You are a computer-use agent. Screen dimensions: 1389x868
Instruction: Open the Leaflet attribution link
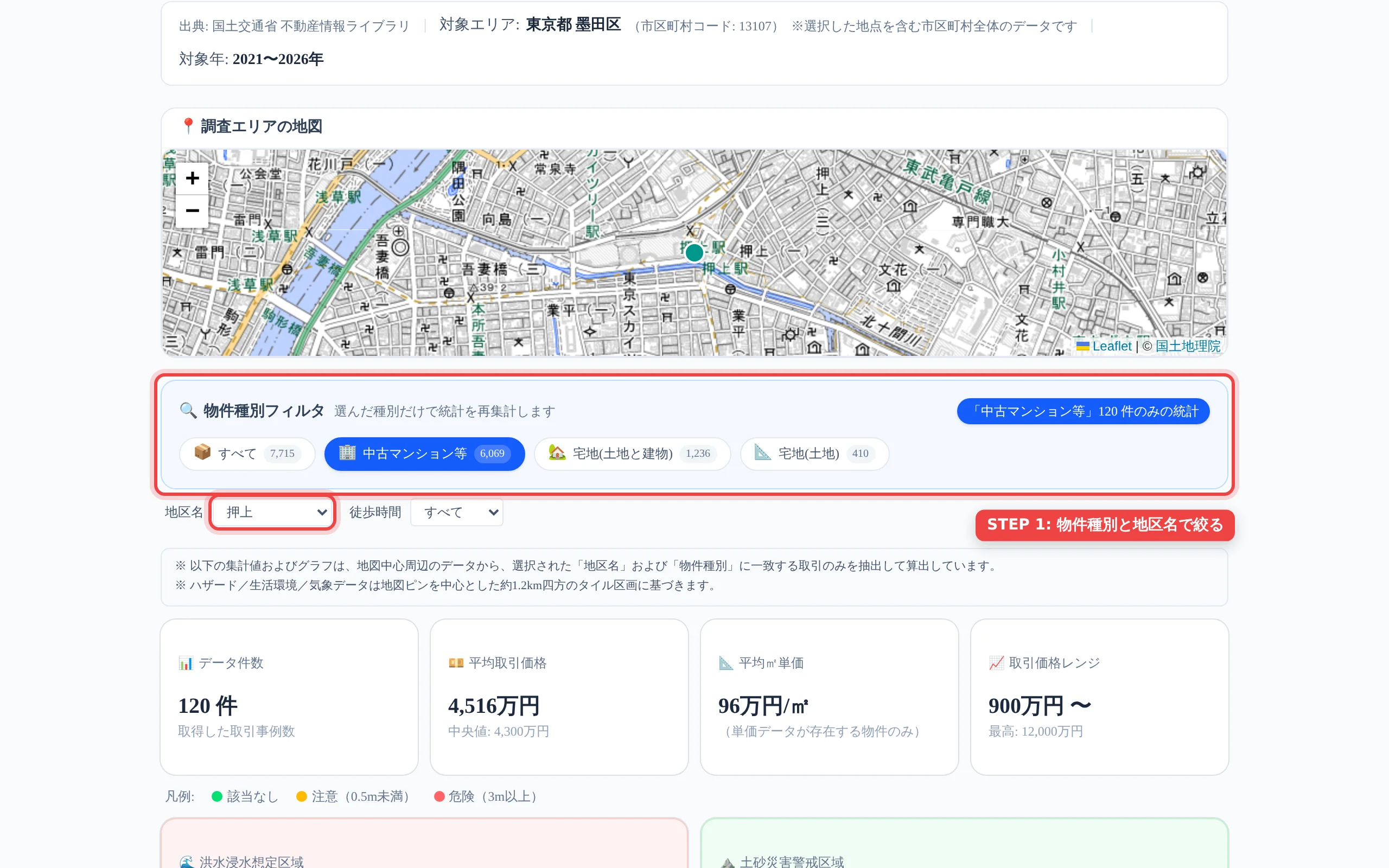(x=1111, y=346)
